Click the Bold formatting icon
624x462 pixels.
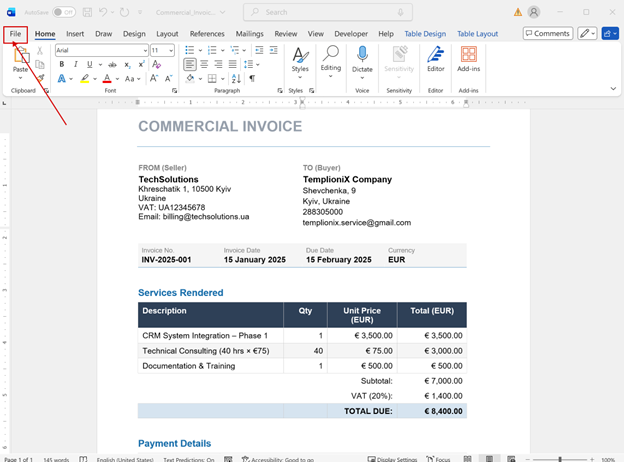[x=62, y=64]
